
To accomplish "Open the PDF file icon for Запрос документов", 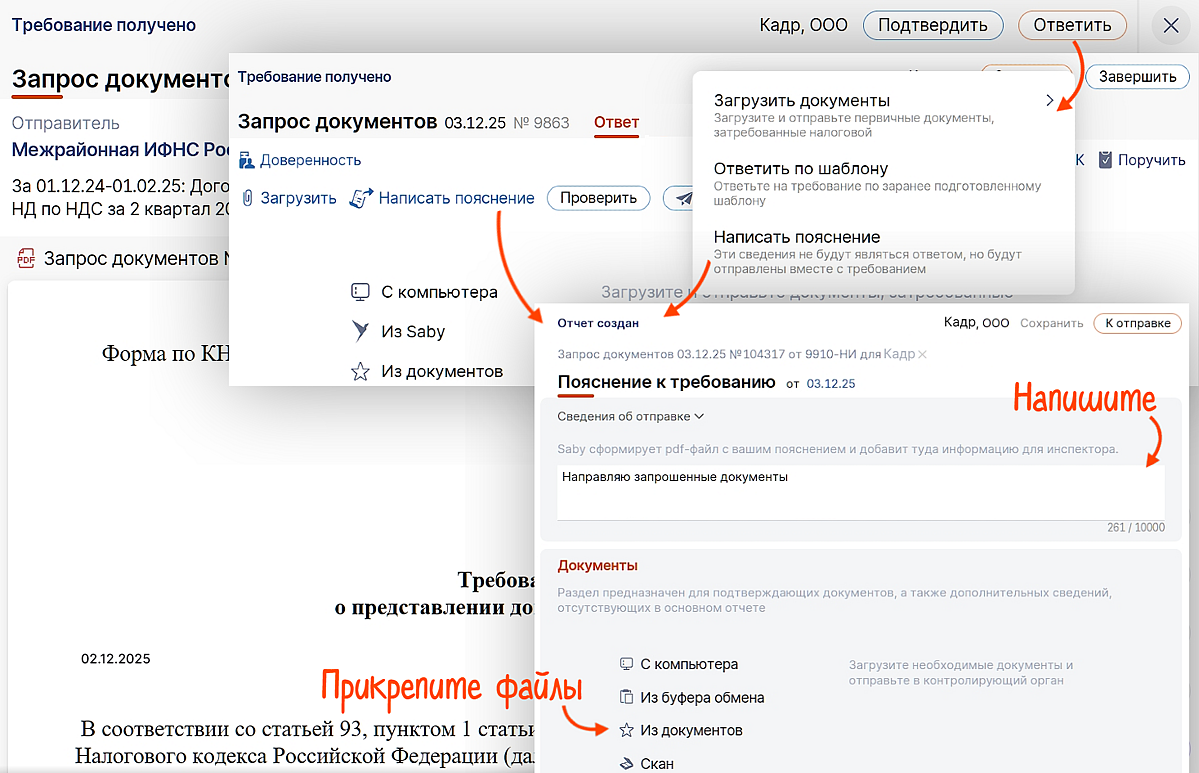I will (x=26, y=259).
